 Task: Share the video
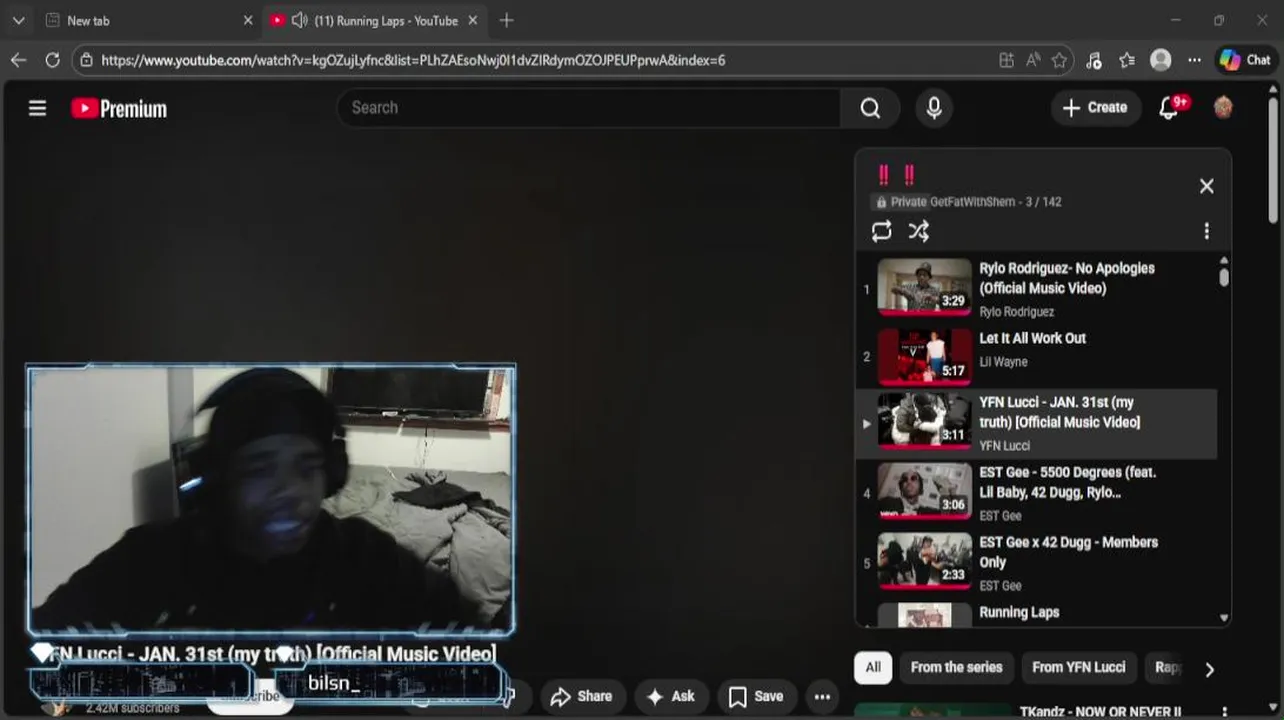click(x=582, y=696)
